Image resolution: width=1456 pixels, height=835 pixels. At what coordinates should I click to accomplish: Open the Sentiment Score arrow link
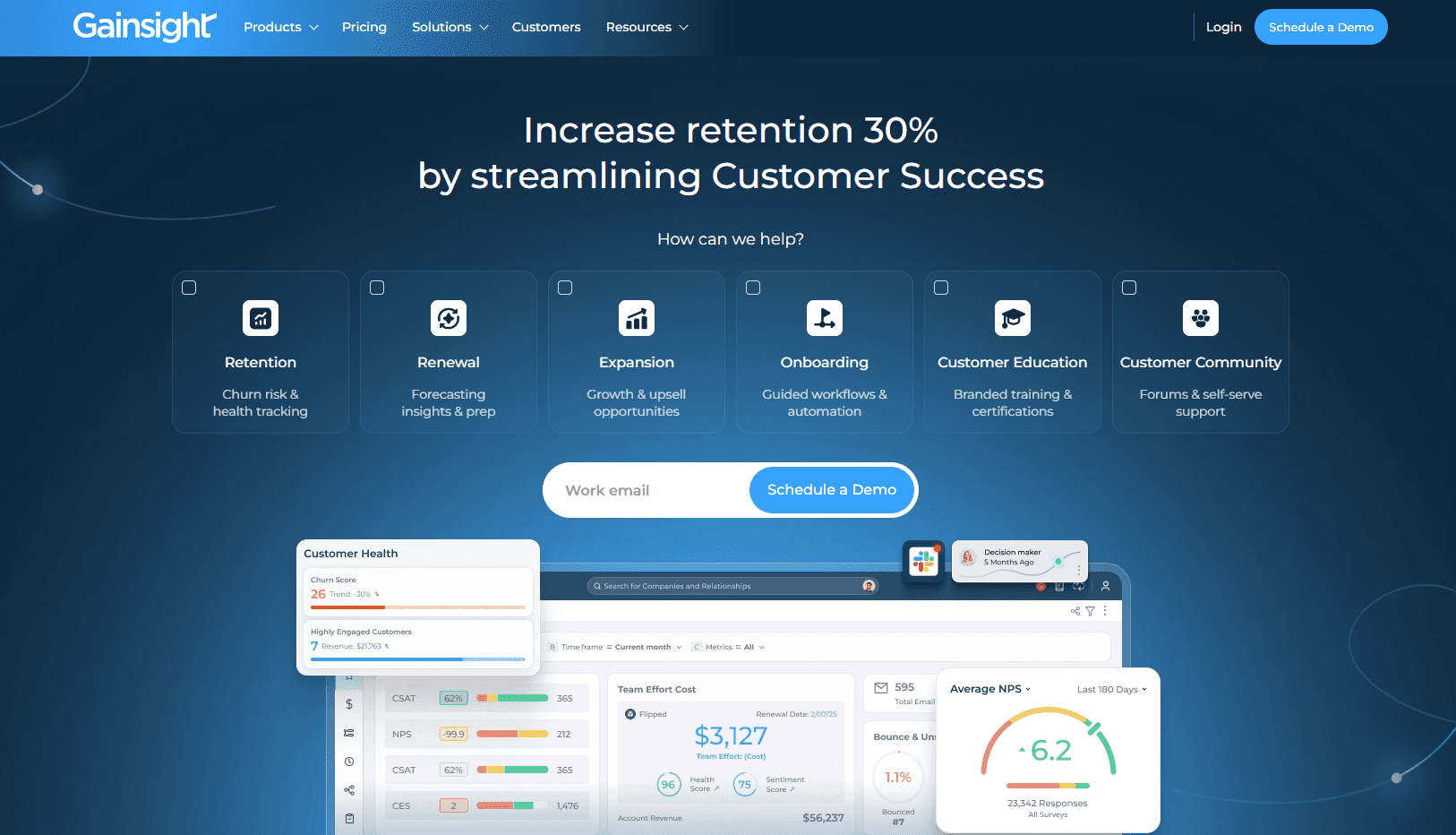pyautogui.click(x=792, y=789)
